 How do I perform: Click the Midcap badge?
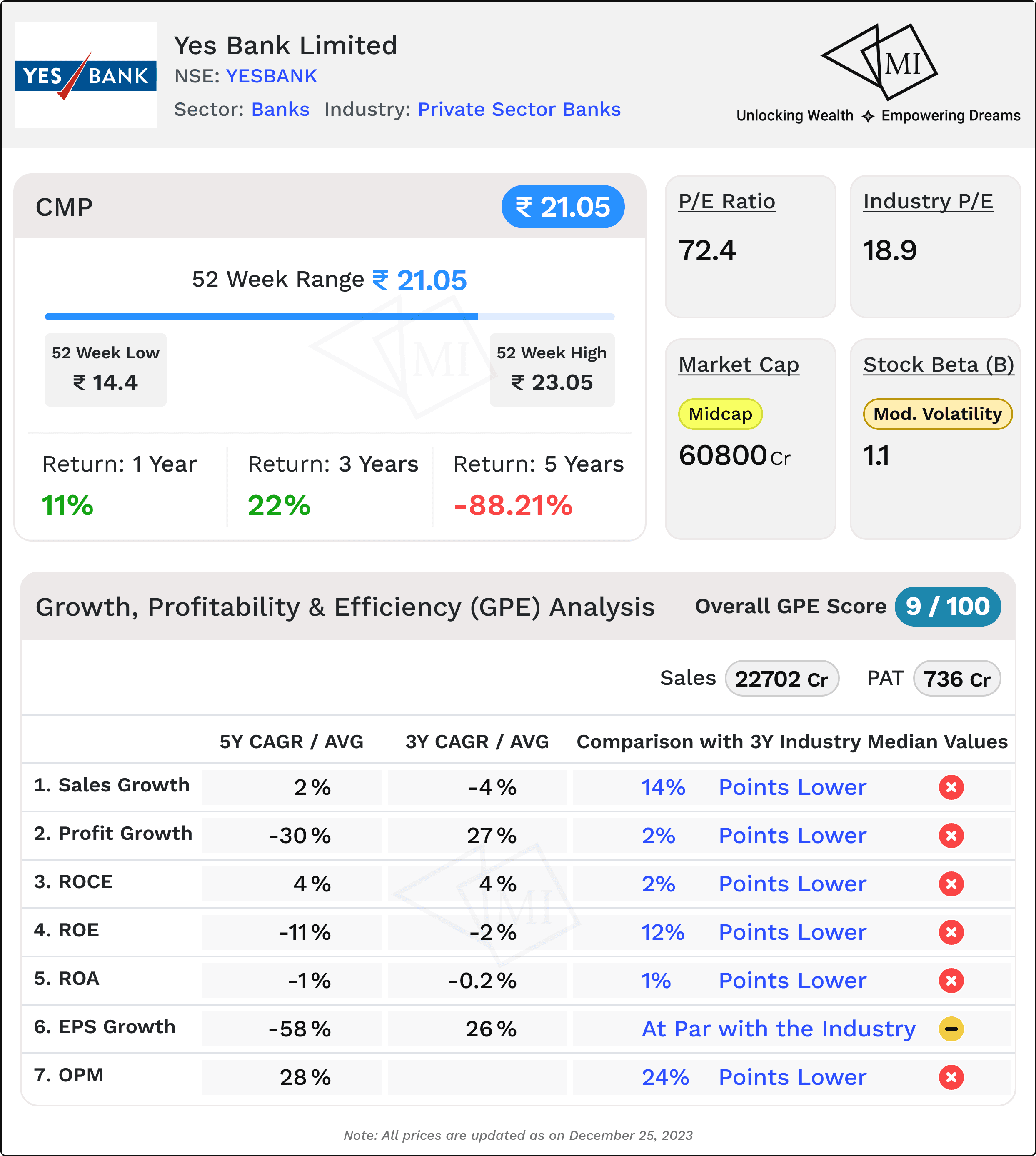coord(720,414)
